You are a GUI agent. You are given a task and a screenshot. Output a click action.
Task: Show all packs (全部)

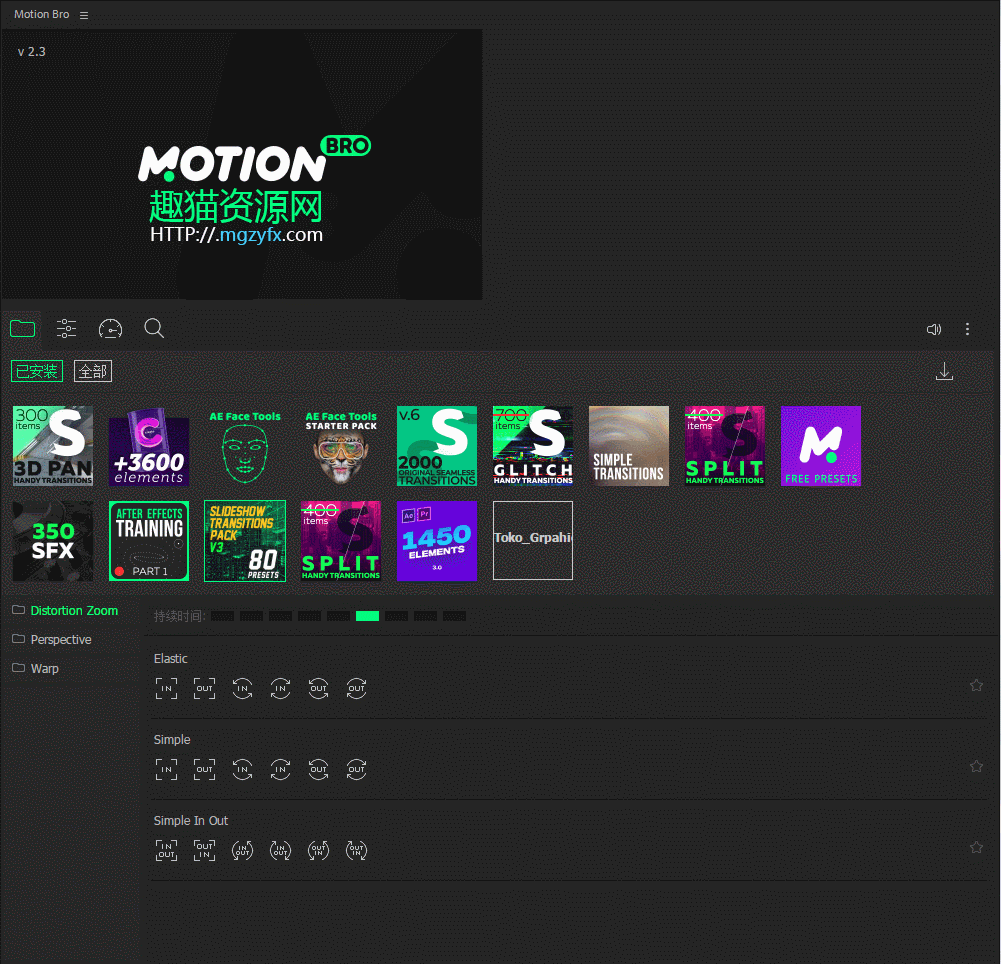tap(93, 371)
